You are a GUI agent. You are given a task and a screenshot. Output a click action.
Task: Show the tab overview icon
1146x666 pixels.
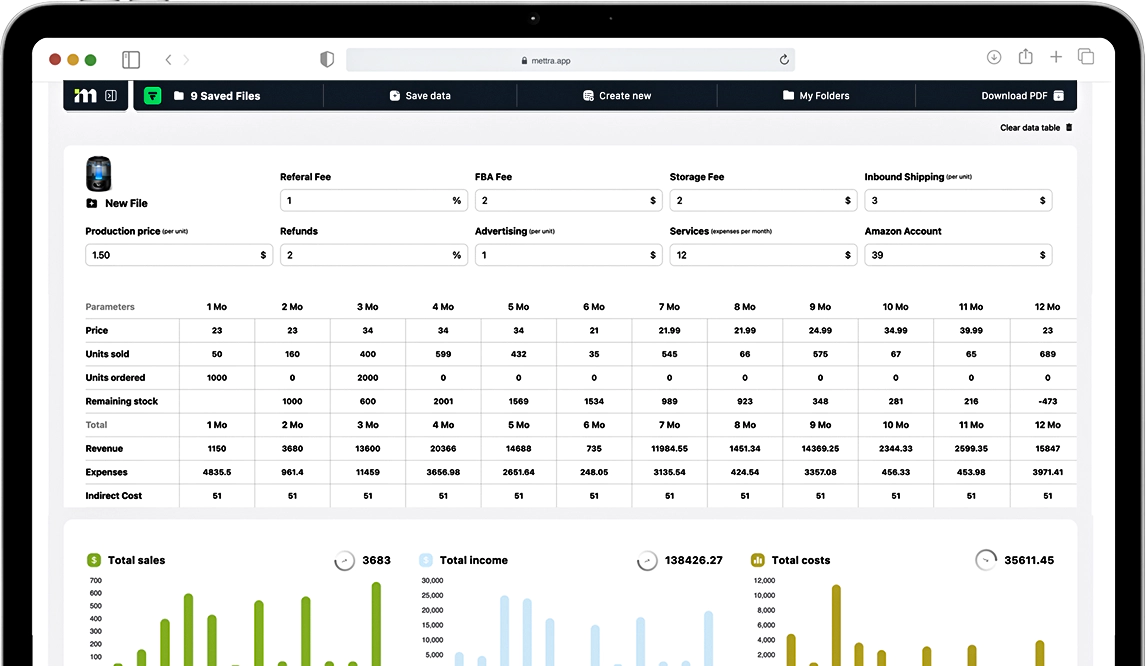[x=1086, y=56]
